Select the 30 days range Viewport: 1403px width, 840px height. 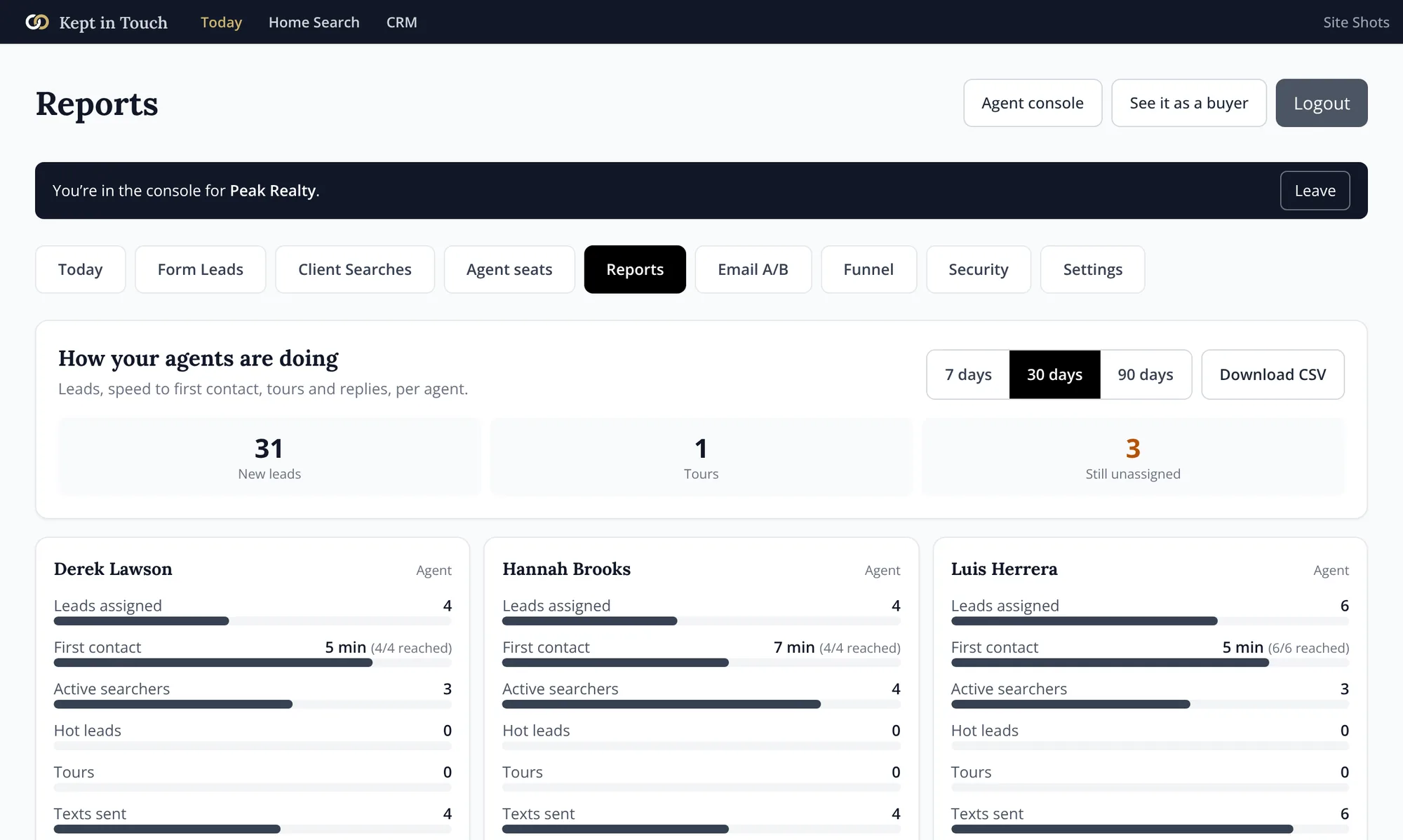click(1055, 374)
